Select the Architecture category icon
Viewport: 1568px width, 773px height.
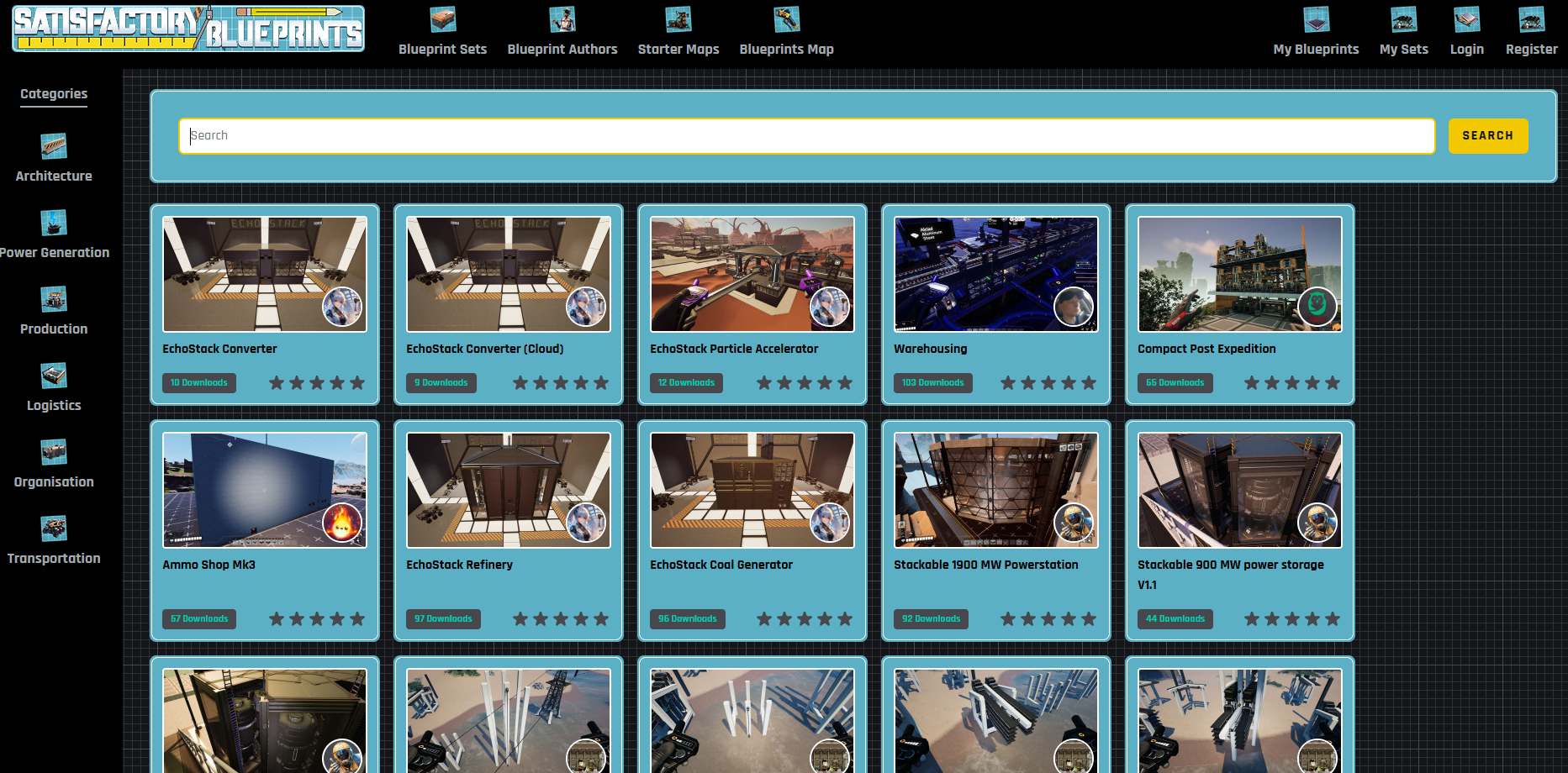pos(54,146)
